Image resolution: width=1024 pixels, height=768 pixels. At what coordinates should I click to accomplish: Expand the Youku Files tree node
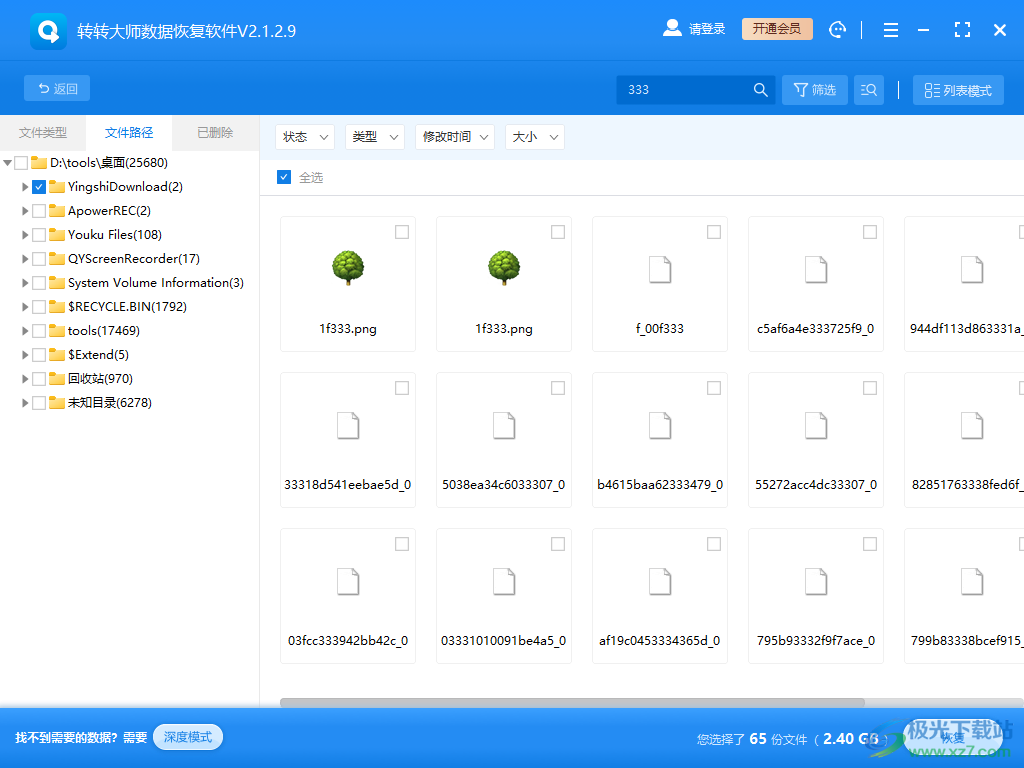click(25, 234)
